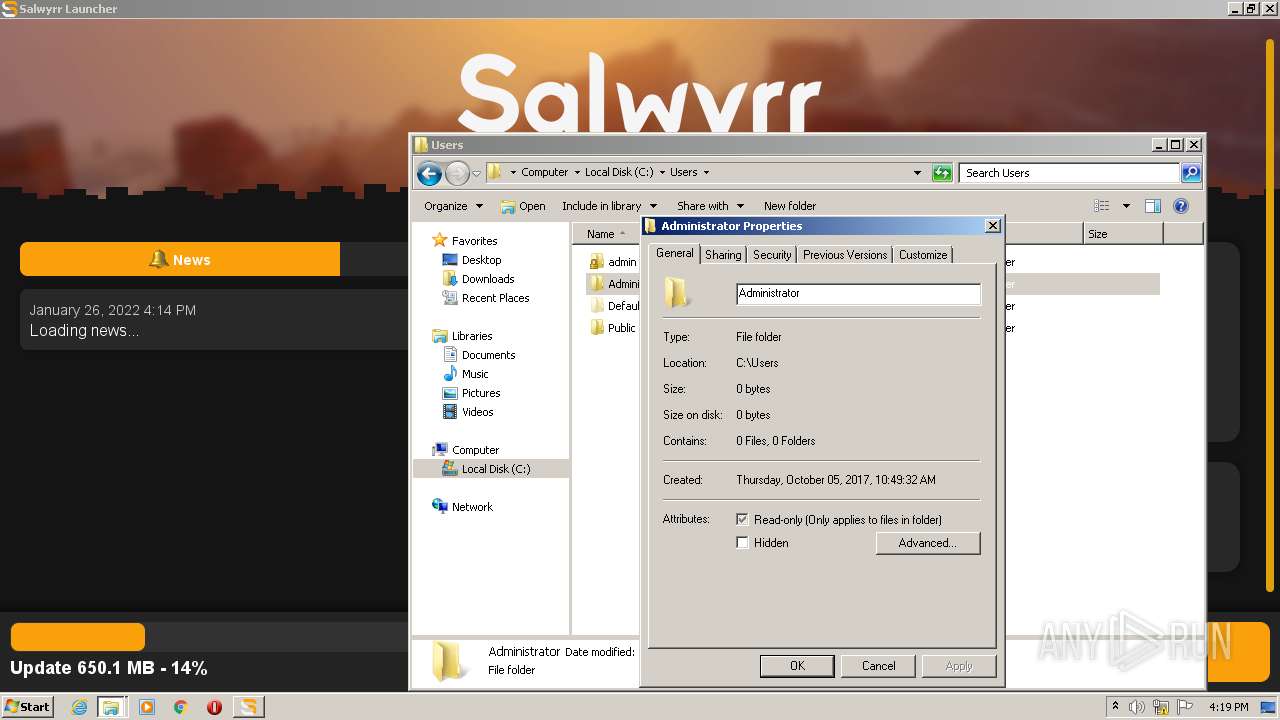This screenshot has height=720, width=1280.
Task: Select the General tab
Action: click(674, 254)
